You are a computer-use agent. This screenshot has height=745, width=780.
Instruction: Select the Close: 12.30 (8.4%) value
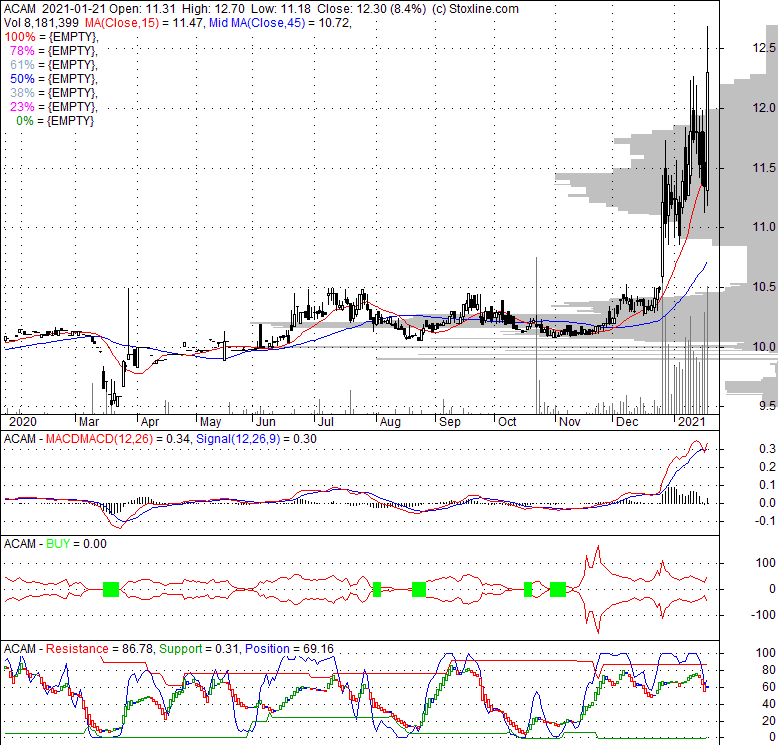372,9
